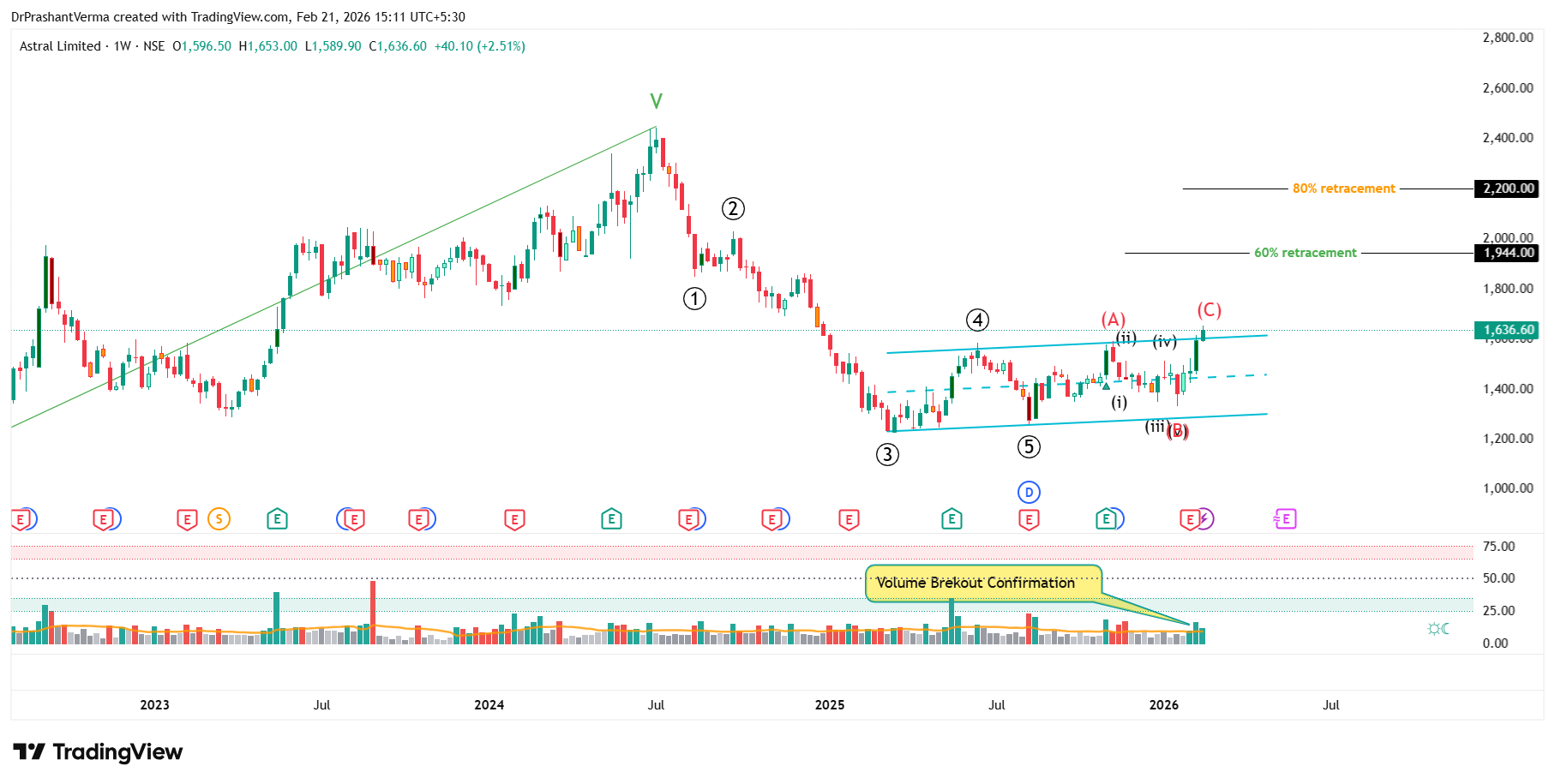Click the 1,000.00 price axis label

point(1508,488)
